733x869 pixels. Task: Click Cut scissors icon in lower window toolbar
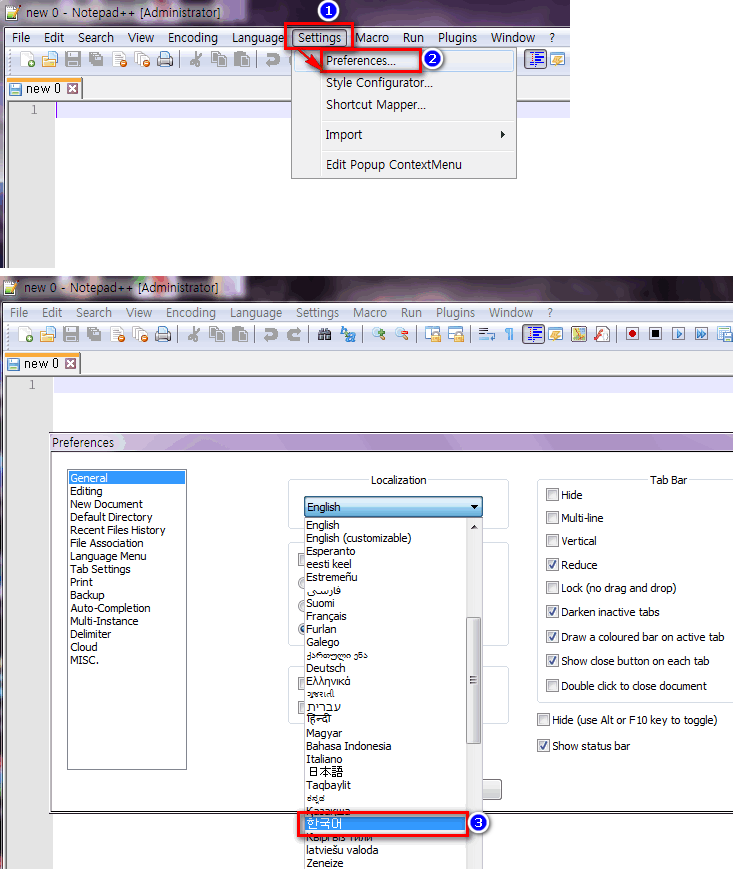point(193,334)
